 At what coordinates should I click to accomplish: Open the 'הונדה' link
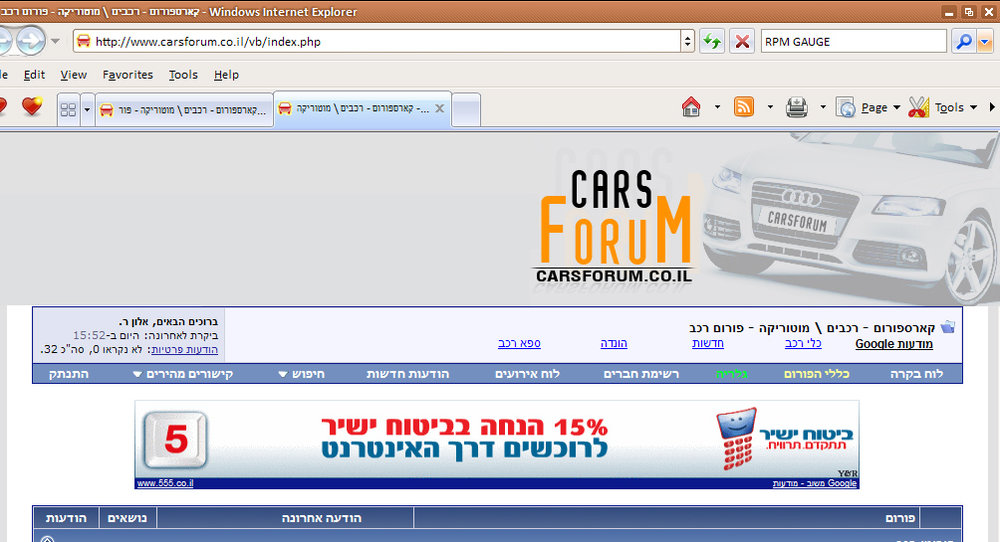[614, 343]
